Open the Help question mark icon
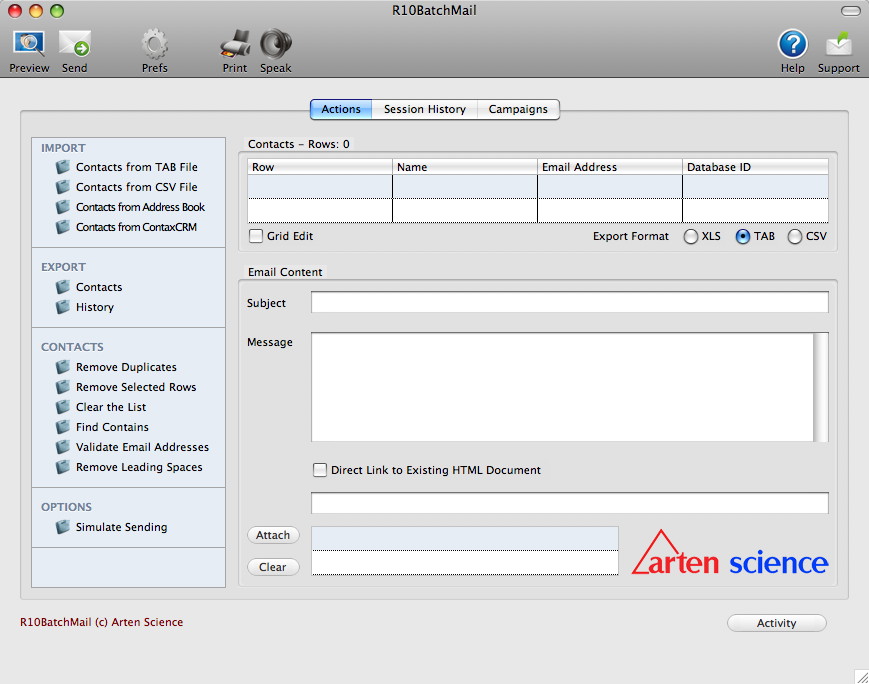The image size is (869, 684). point(793,44)
